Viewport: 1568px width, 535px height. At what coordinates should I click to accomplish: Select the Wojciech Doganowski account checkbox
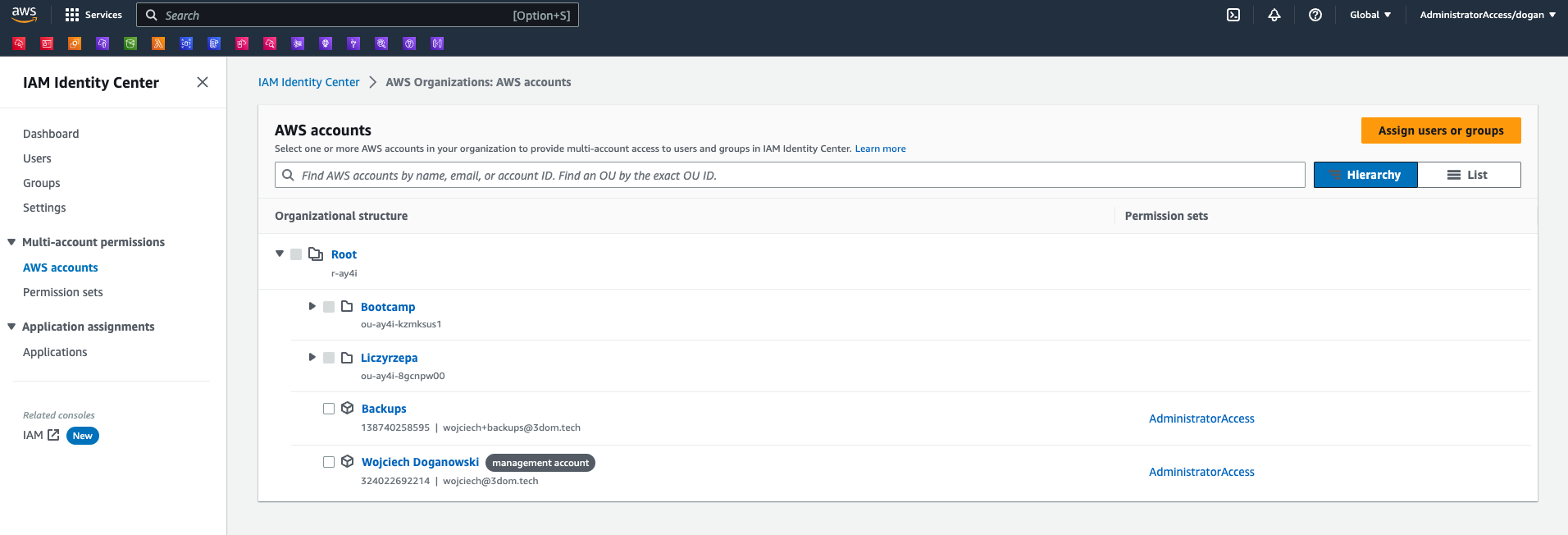(x=329, y=462)
